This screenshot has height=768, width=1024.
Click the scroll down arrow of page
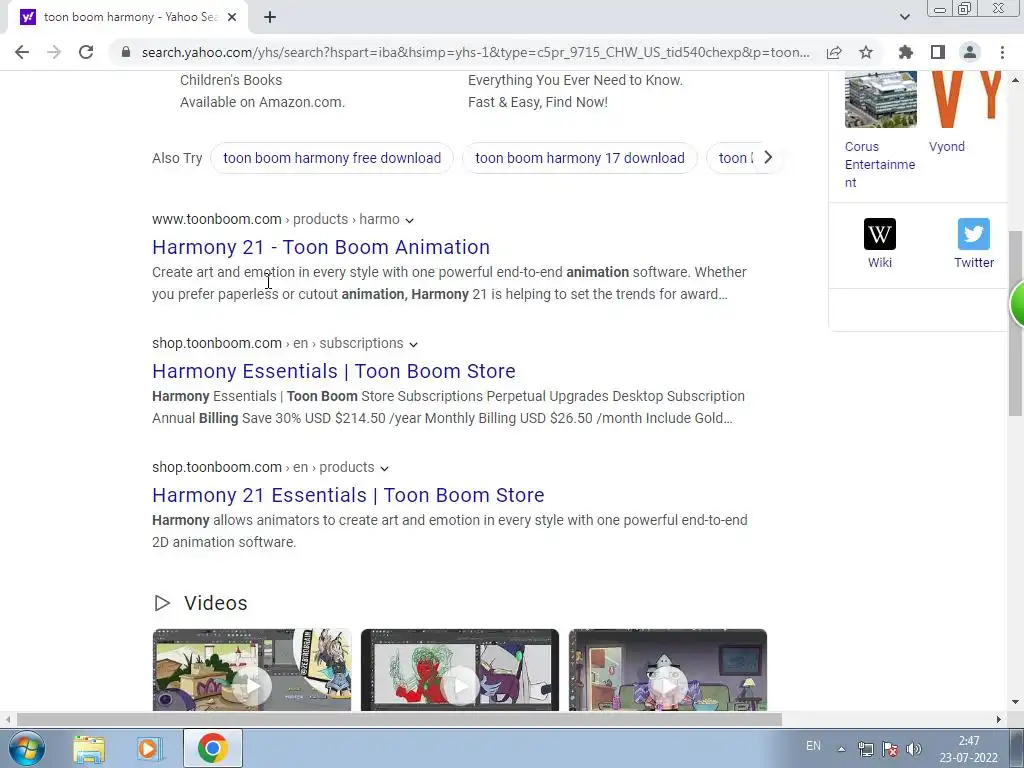pyautogui.click(x=1015, y=703)
